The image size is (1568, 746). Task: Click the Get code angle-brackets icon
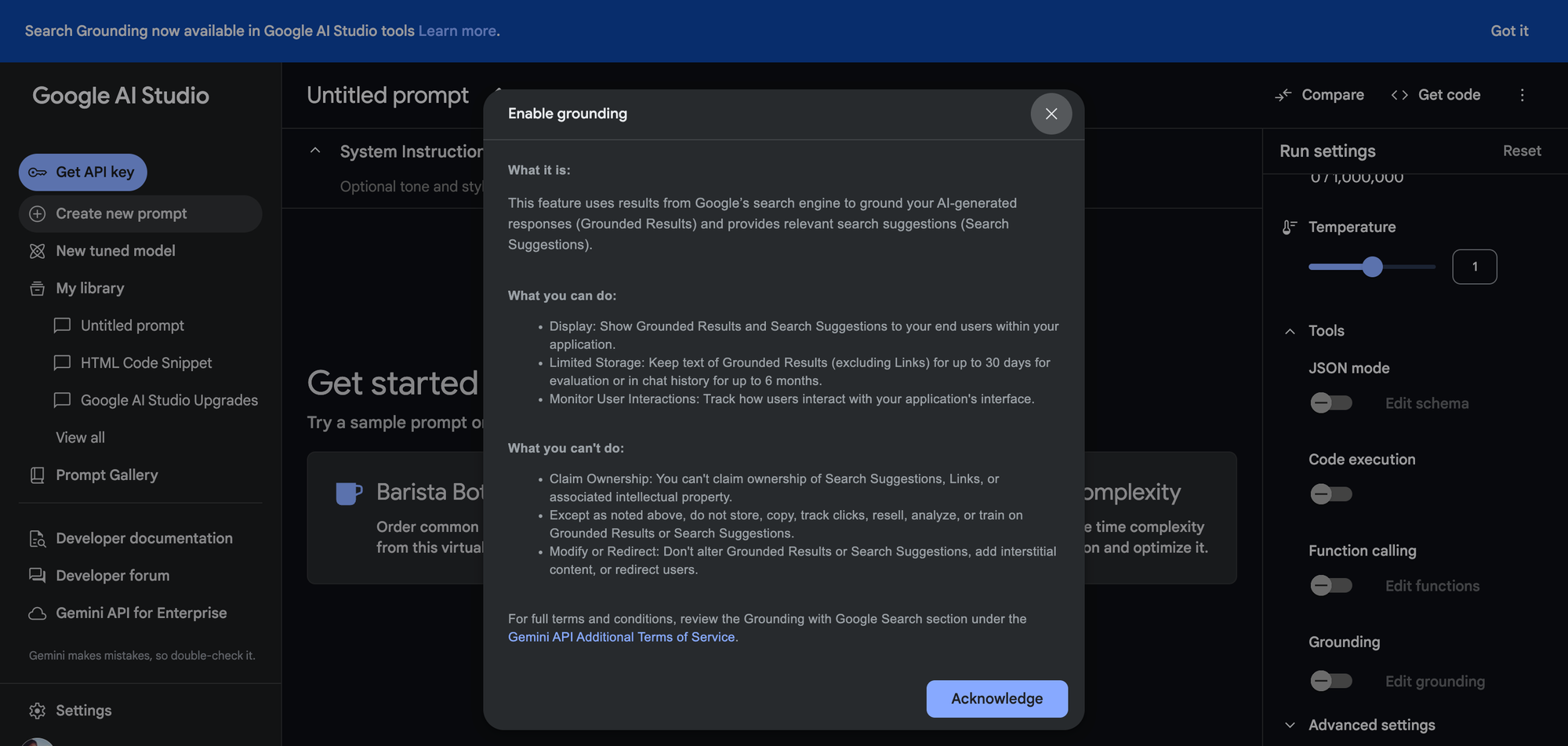pos(1399,95)
